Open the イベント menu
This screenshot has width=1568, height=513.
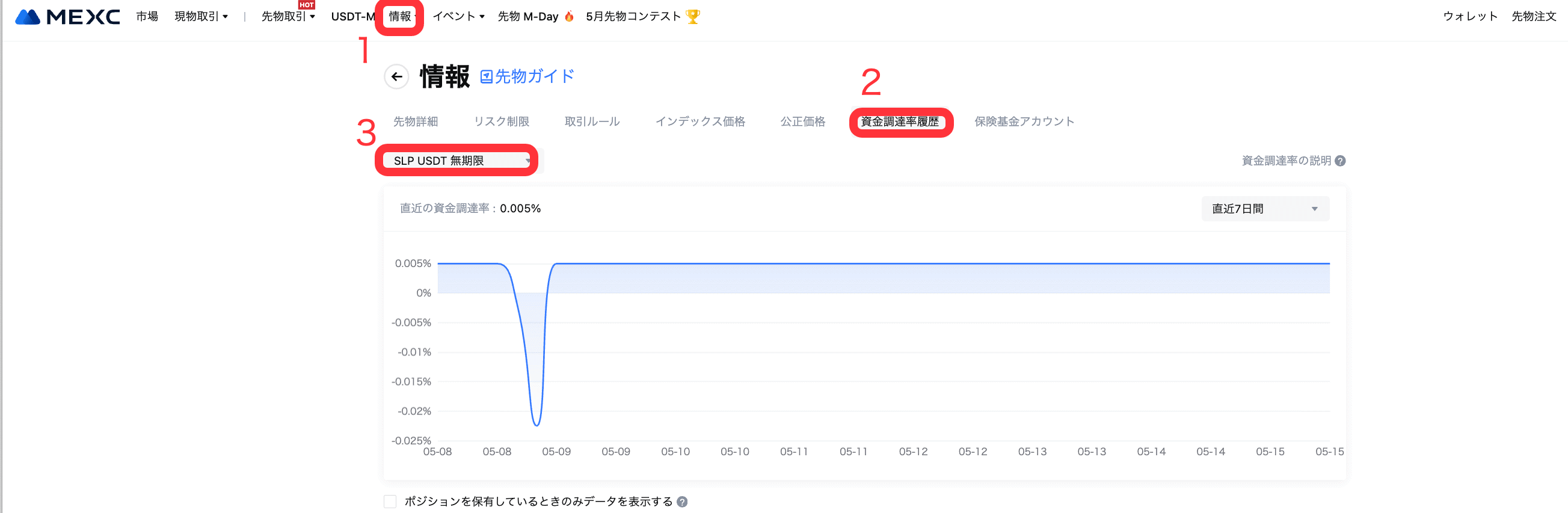point(458,16)
